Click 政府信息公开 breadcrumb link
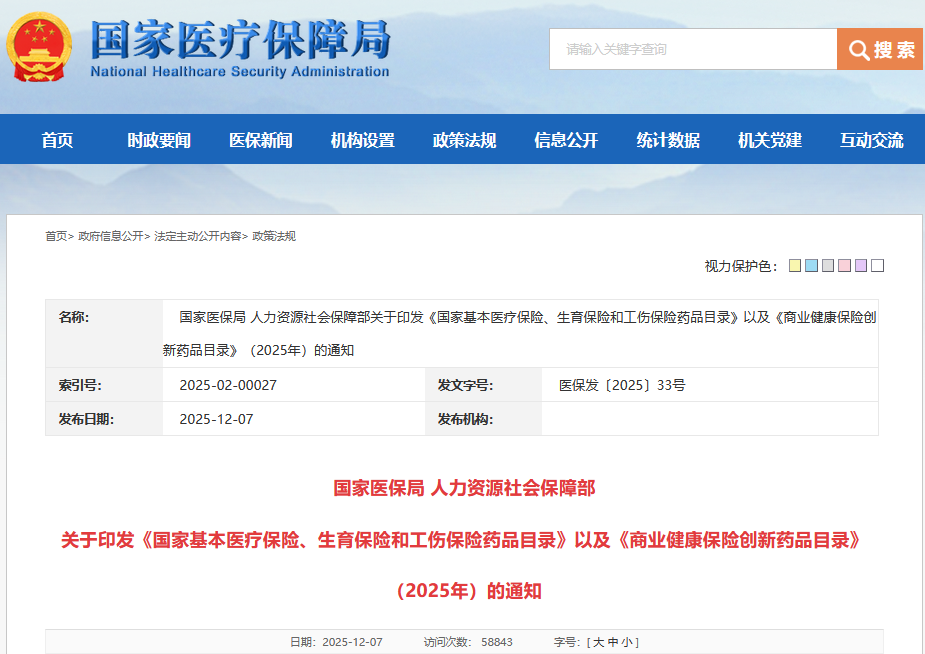The width and height of the screenshot is (925, 654). [x=110, y=236]
